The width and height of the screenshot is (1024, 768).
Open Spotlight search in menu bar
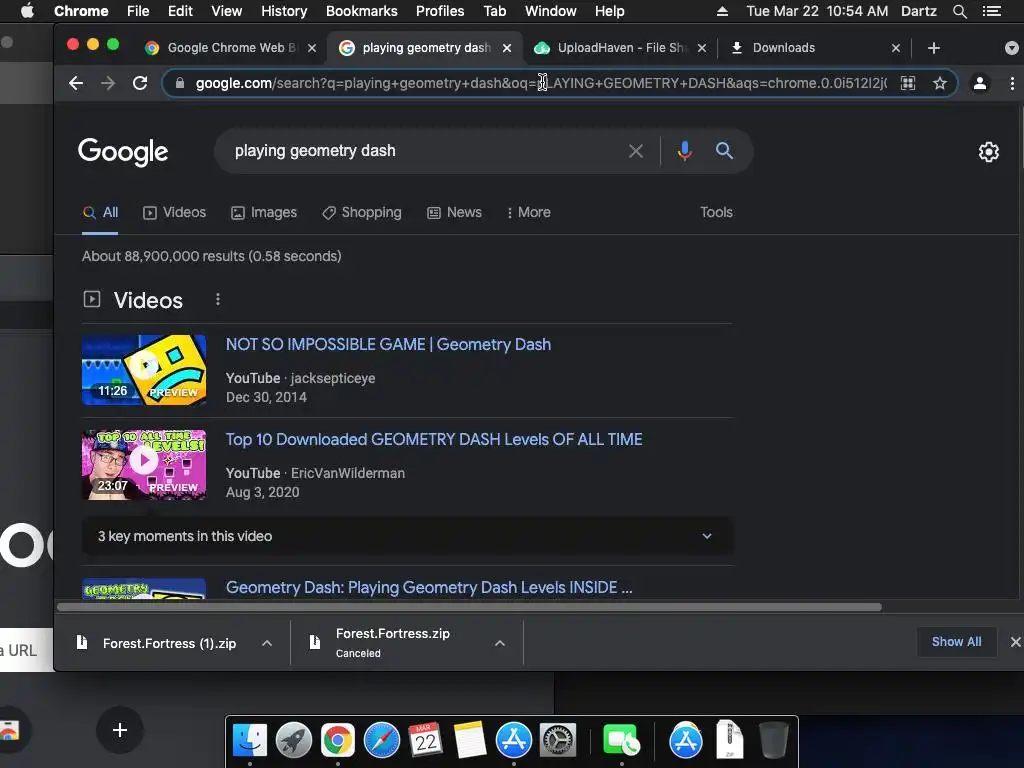pos(959,11)
